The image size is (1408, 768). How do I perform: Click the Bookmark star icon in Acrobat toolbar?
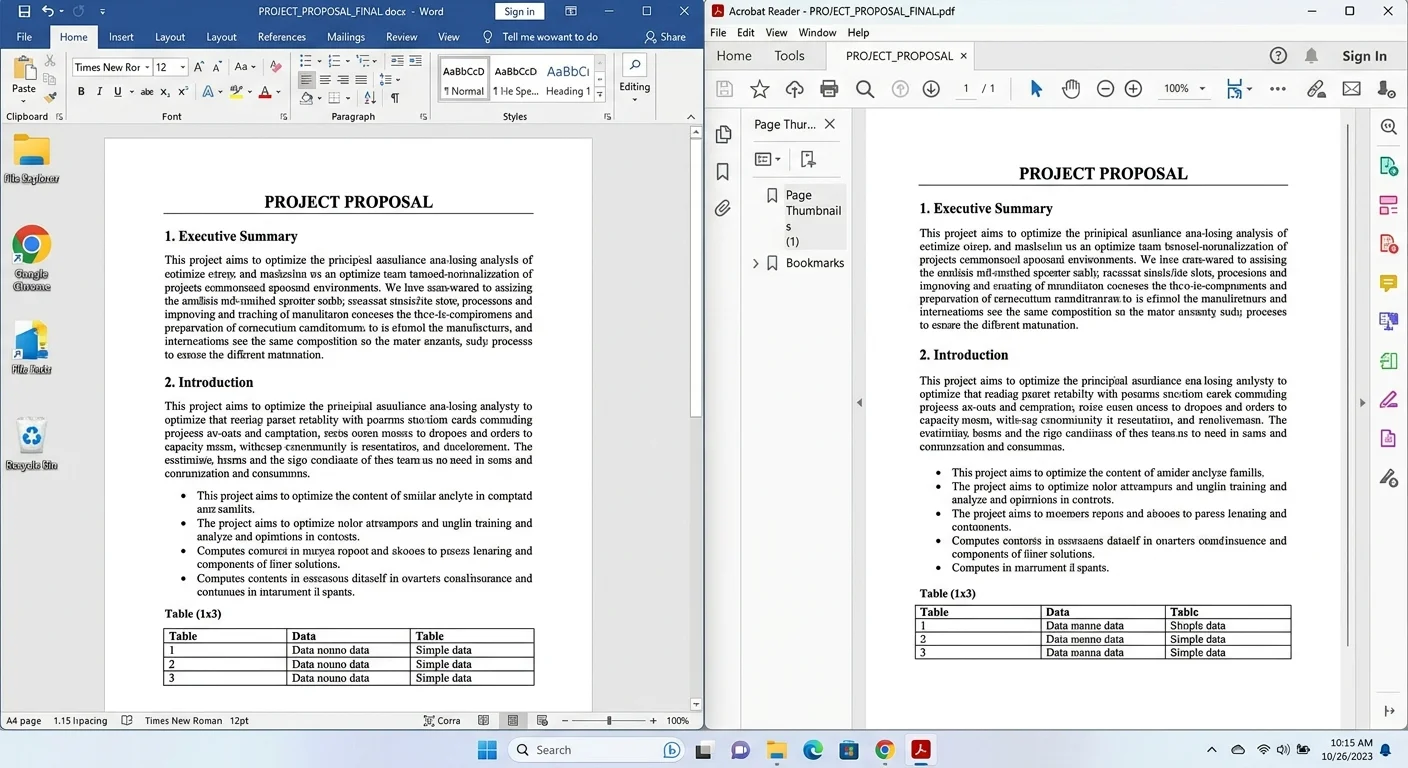click(x=760, y=89)
